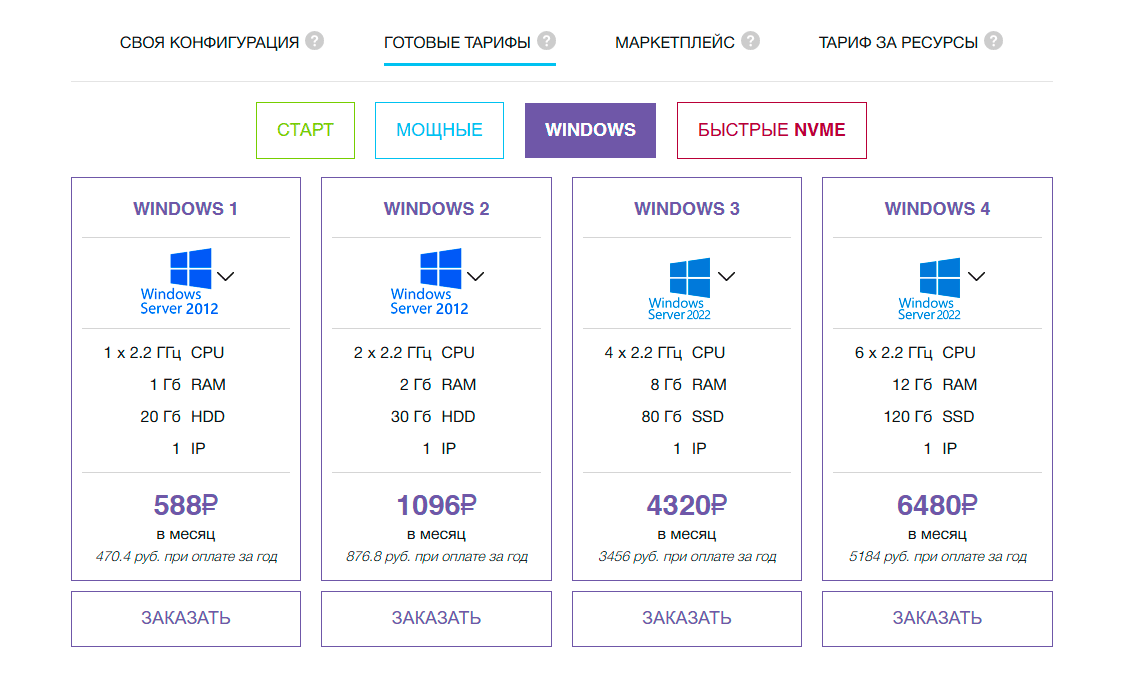Click the 470.4 руб. yearly payment note
Image resolution: width=1132 pixels, height=691 pixels.
click(x=186, y=557)
